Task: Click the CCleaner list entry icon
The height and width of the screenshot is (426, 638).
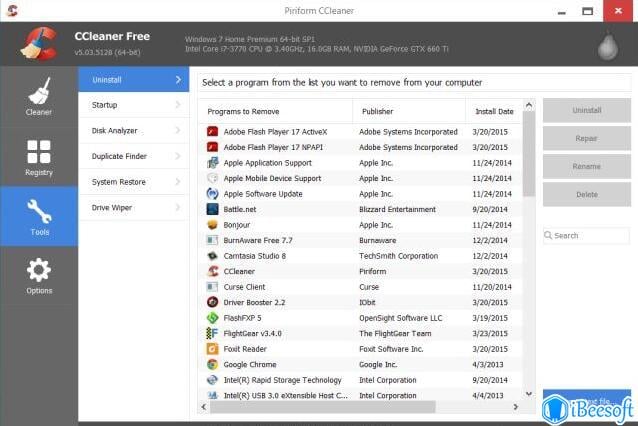Action: (x=212, y=271)
